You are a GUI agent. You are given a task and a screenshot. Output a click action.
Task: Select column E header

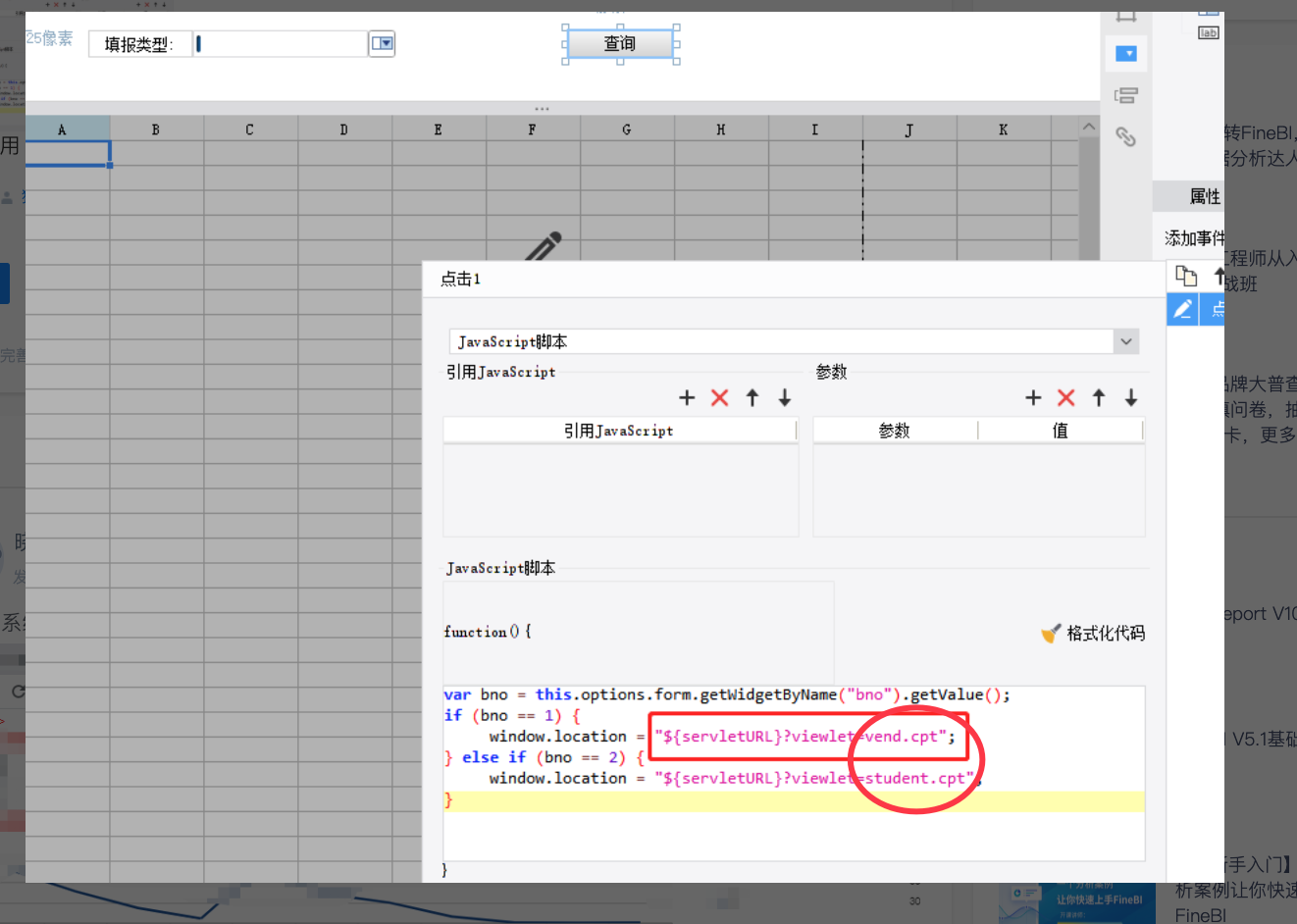(x=439, y=129)
